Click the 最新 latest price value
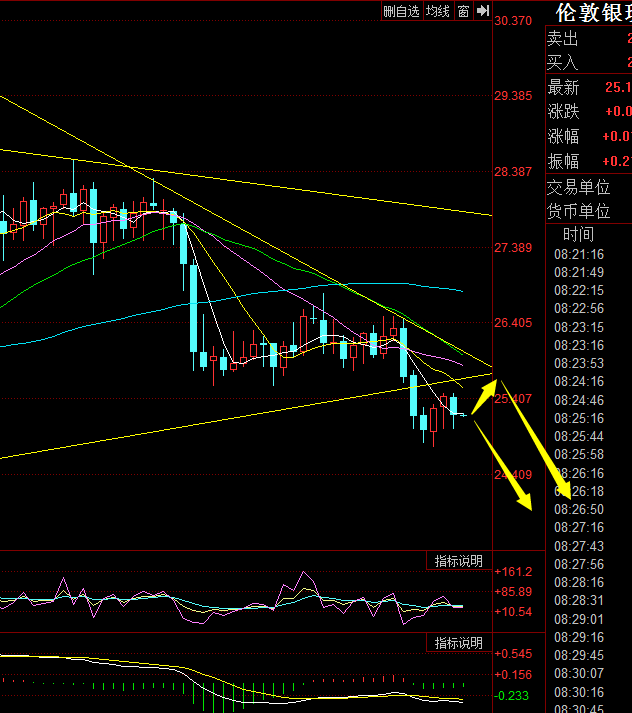This screenshot has height=713, width=632. [617, 87]
